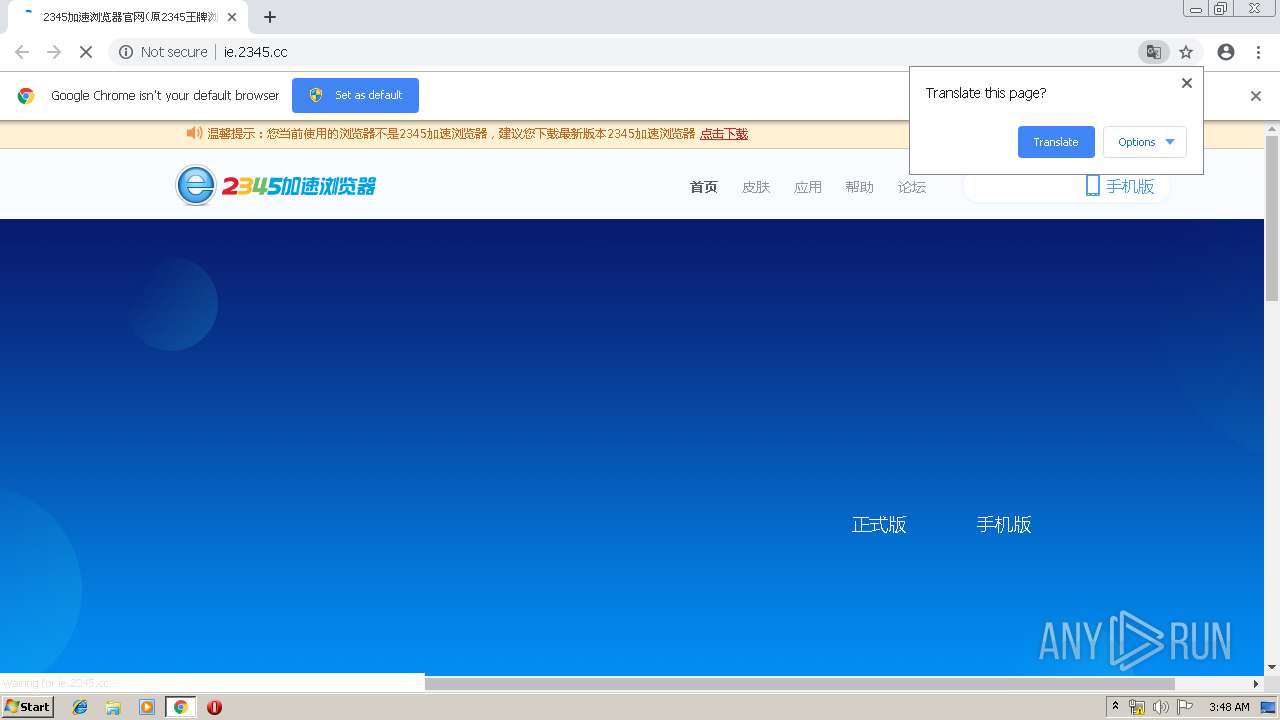Open Chrome three-dot menu
Image resolution: width=1280 pixels, height=720 pixels.
pyautogui.click(x=1258, y=52)
